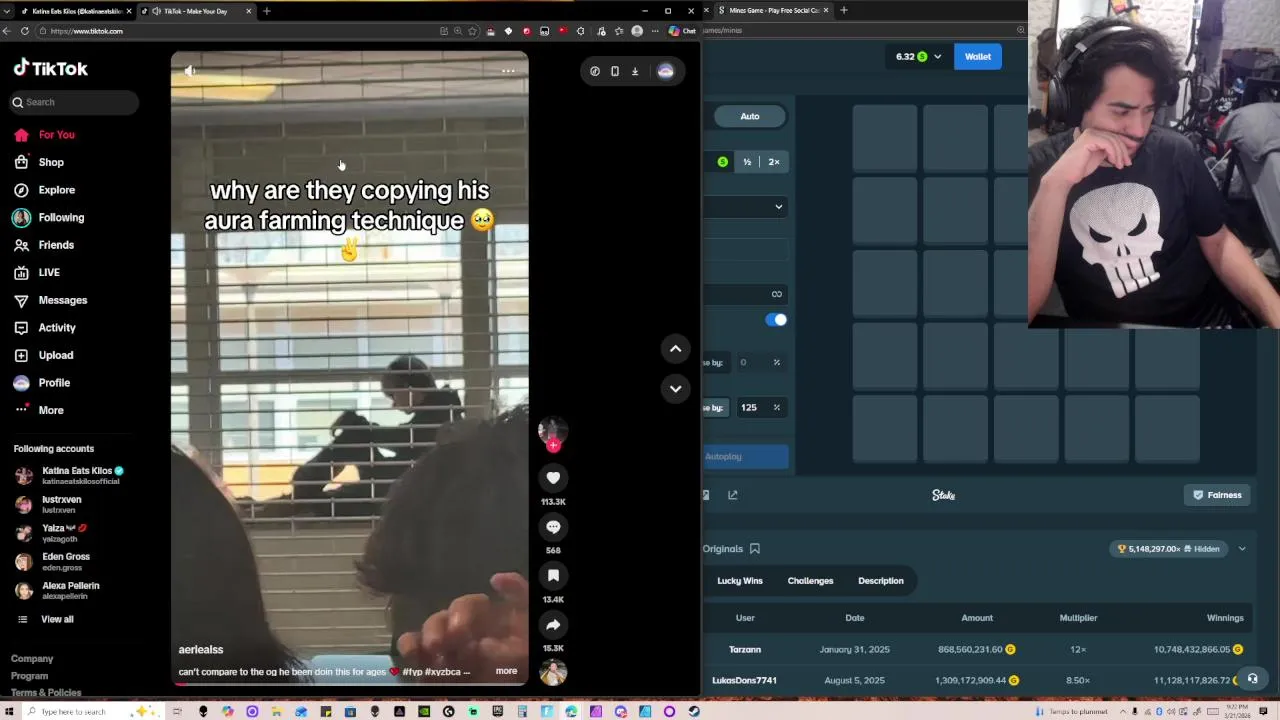The height and width of the screenshot is (720, 1280).
Task: Open Copilot Chat in browser toolbar
Action: 682,31
